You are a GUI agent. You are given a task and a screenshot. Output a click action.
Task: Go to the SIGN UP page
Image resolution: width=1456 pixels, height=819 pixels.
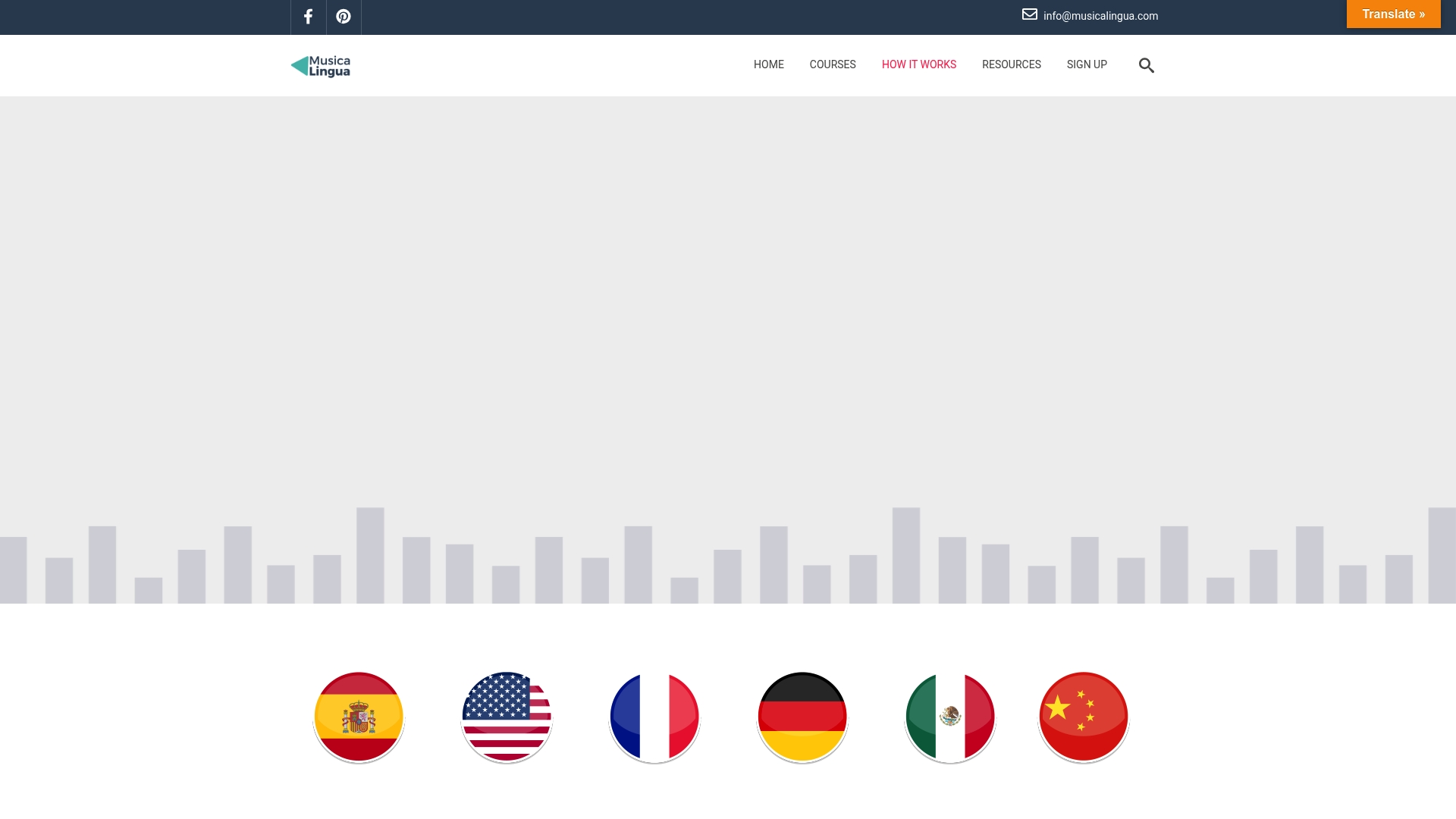1086,64
